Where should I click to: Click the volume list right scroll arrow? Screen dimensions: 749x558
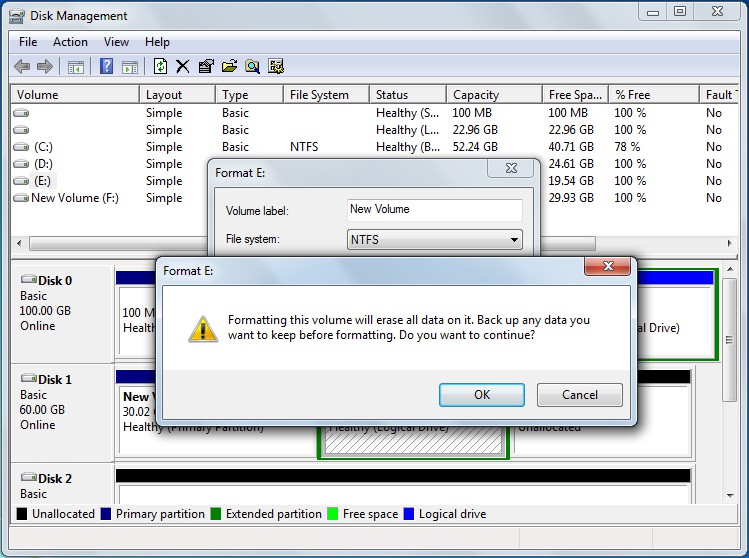coord(729,243)
